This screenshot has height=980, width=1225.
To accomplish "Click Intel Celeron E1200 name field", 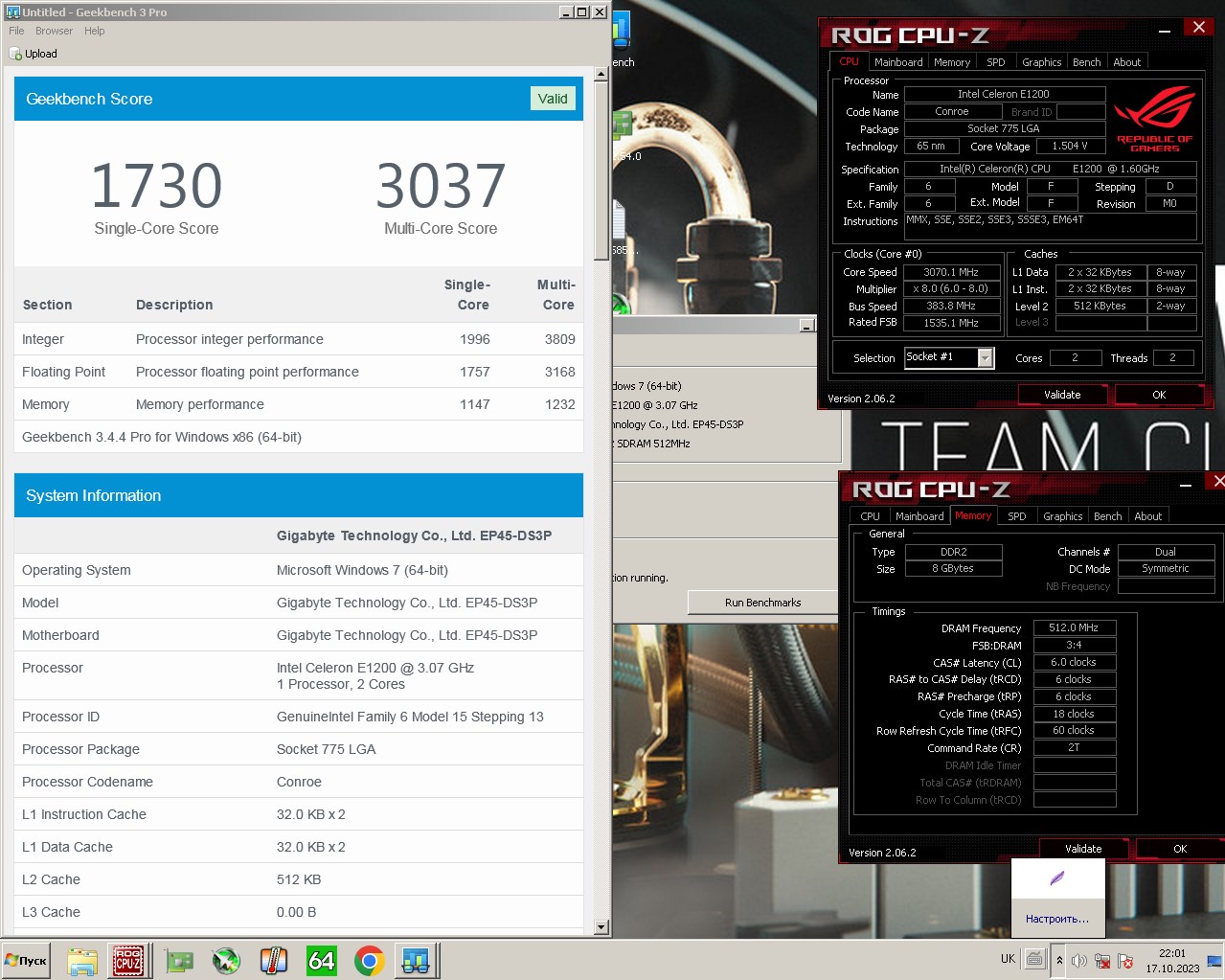I will click(x=1004, y=94).
